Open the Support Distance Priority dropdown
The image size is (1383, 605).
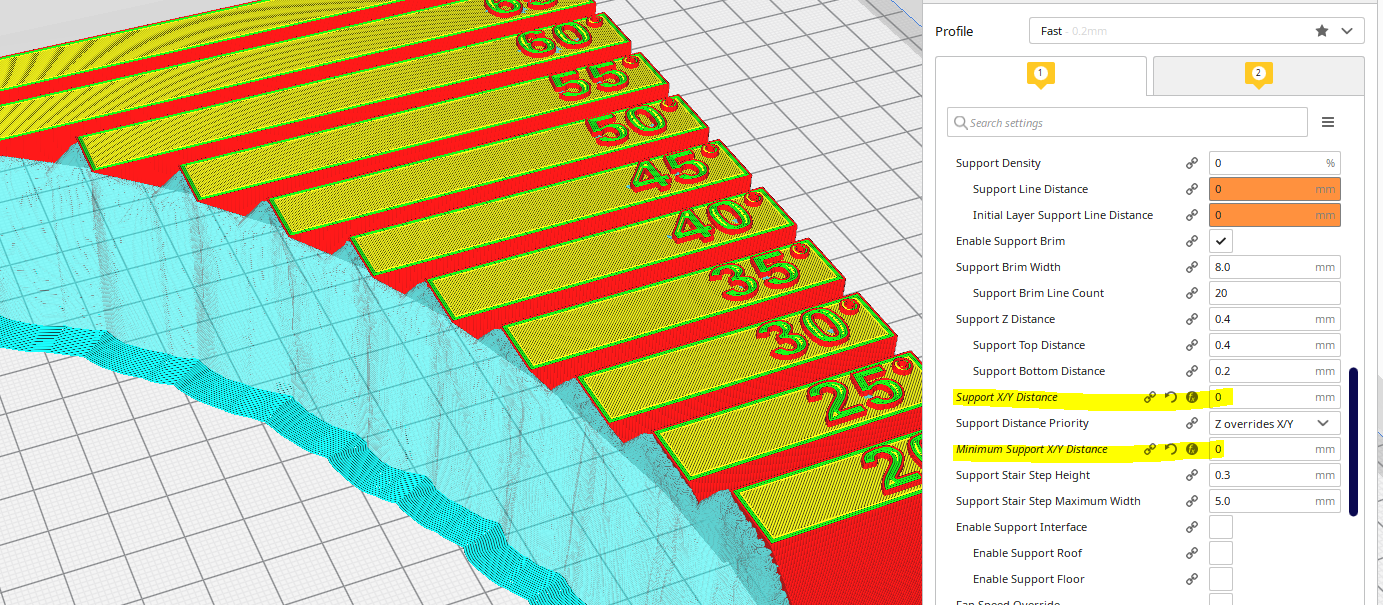pos(1275,423)
